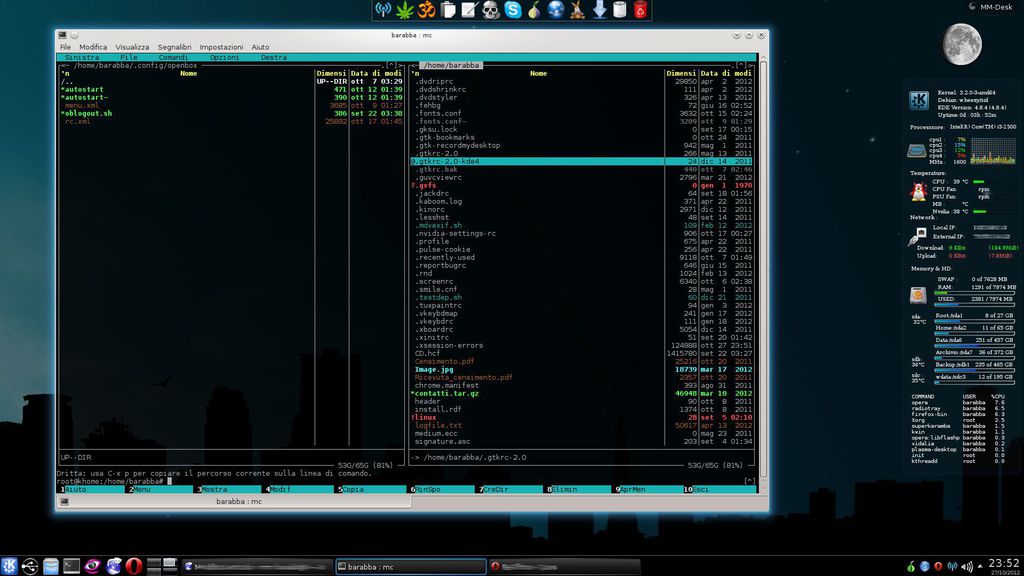Image resolution: width=1024 pixels, height=576 pixels.
Task: Open the red trash bin dock icon
Action: [641, 10]
